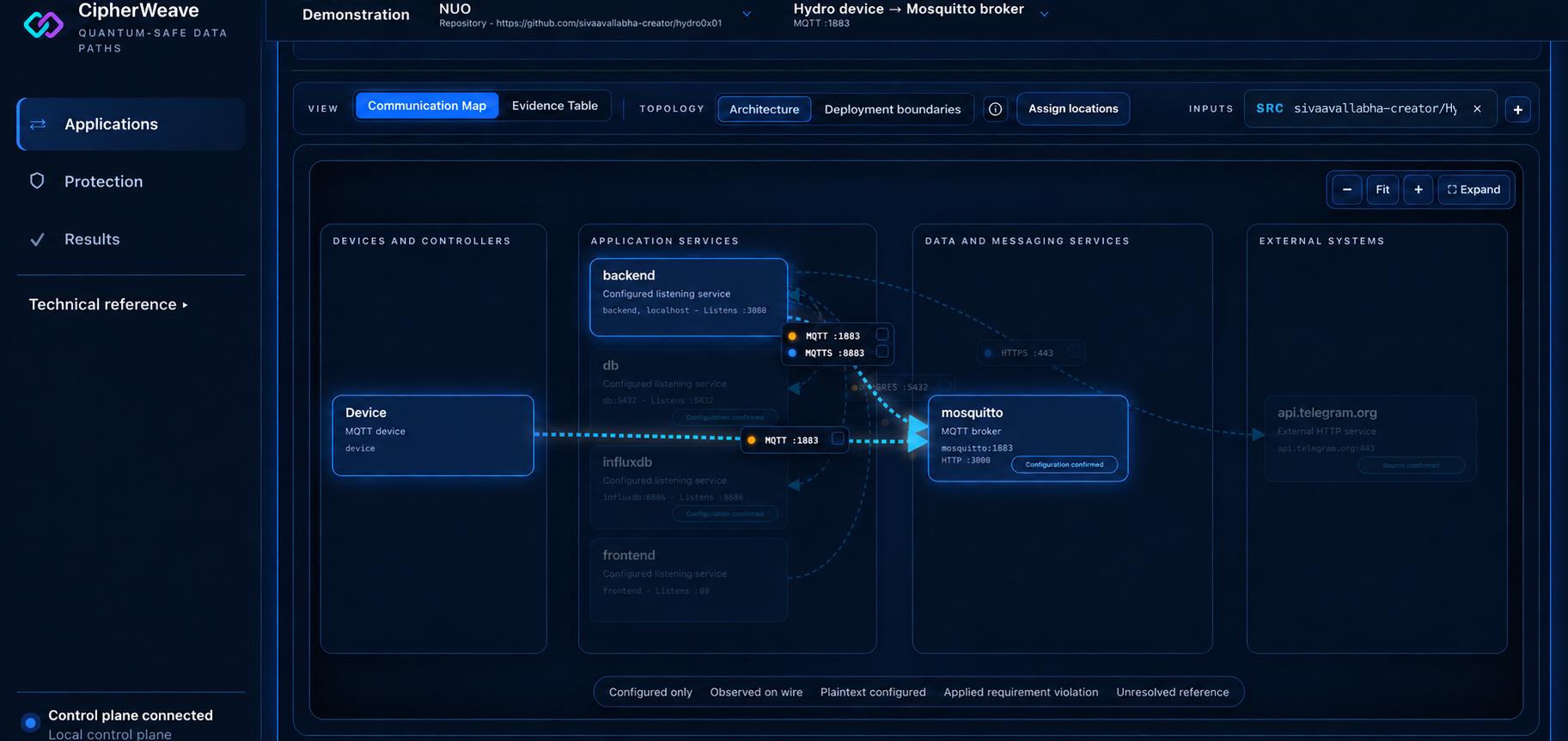Add a new input with the plus button
This screenshot has width=1568, height=741.
pos(1517,109)
